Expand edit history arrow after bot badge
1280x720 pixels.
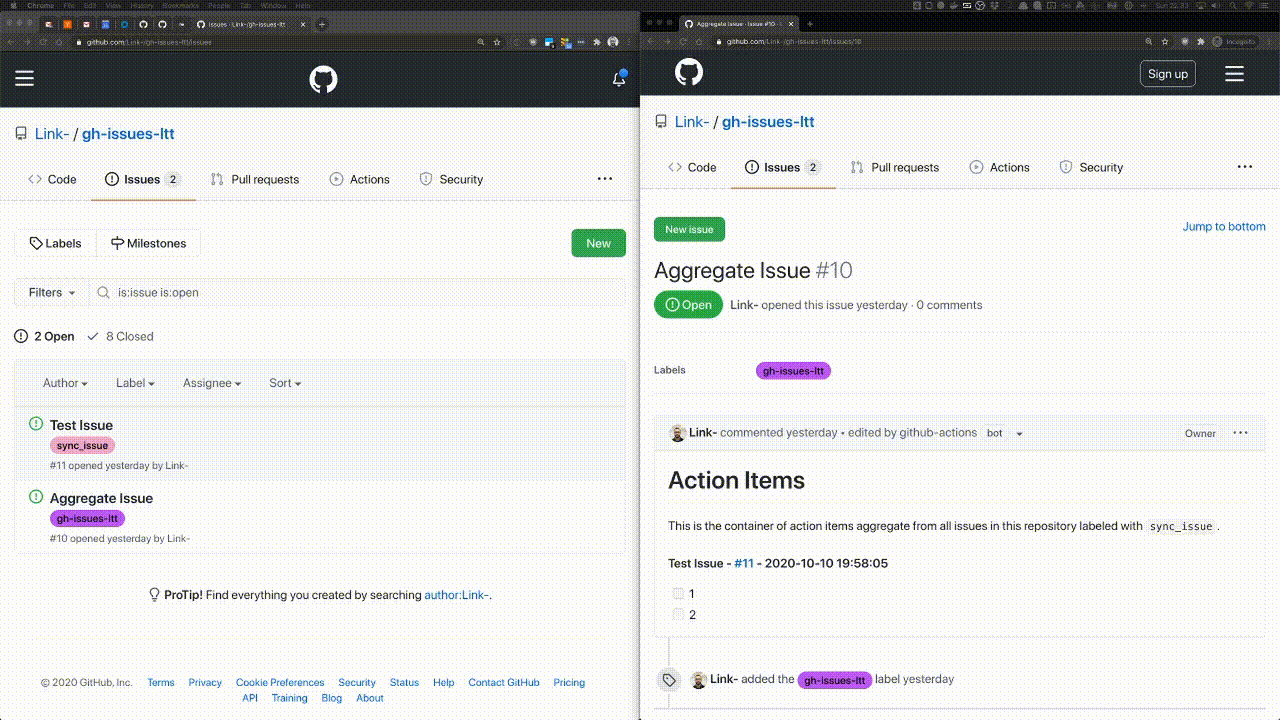(x=1019, y=434)
